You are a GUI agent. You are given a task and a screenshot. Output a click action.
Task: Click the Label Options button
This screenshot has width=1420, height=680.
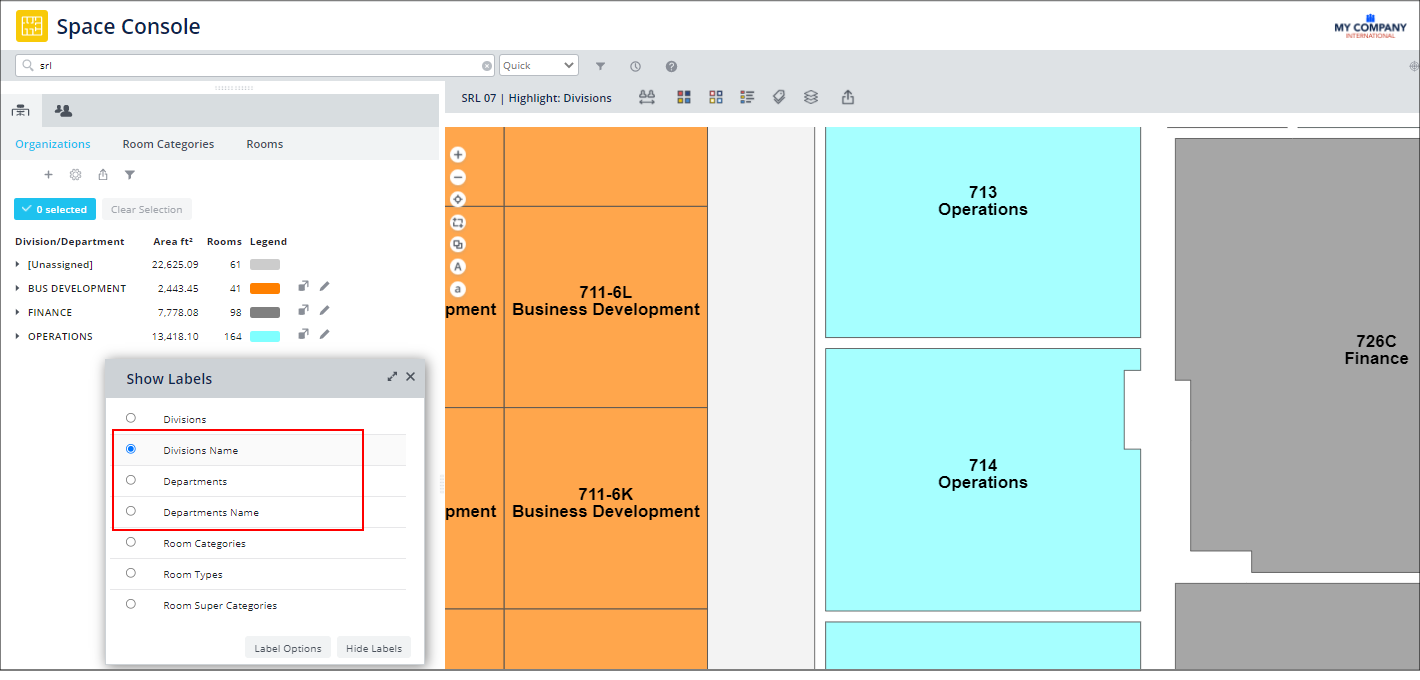point(287,648)
